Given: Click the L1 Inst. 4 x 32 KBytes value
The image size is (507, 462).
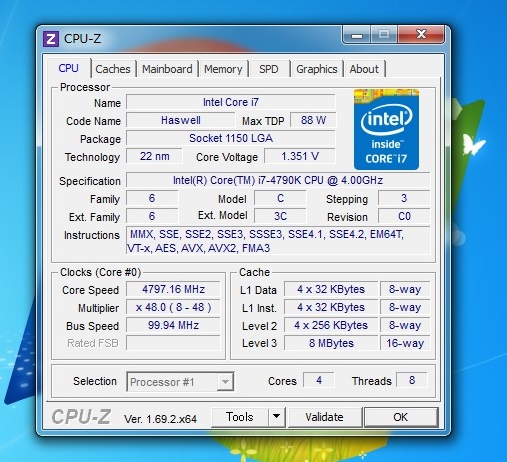Looking at the screenshot, I should (331, 307).
